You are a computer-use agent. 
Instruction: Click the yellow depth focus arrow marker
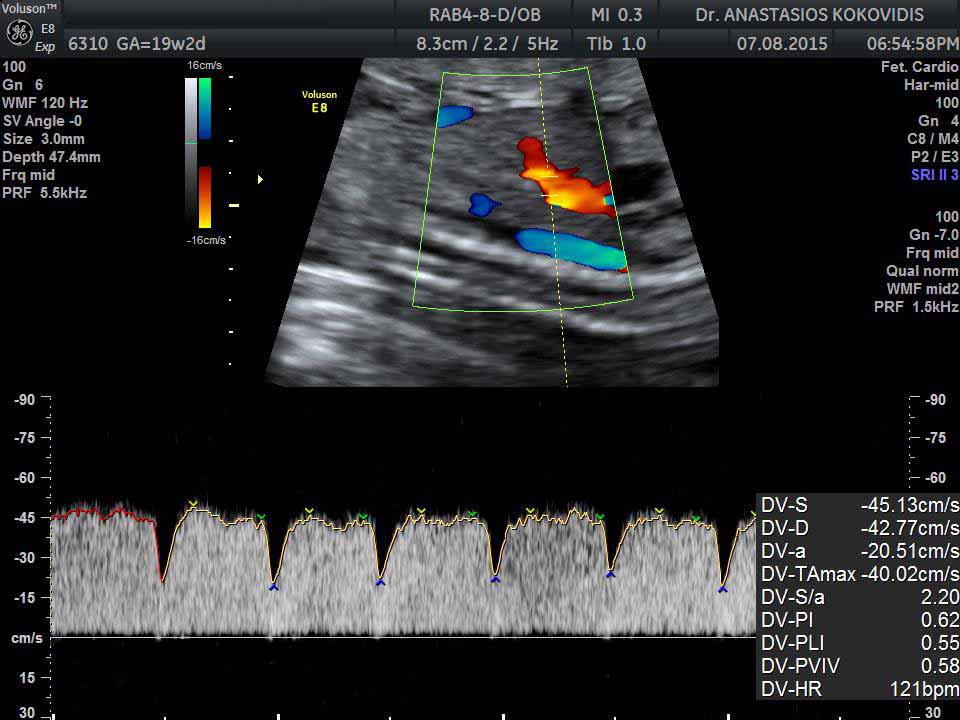260,179
